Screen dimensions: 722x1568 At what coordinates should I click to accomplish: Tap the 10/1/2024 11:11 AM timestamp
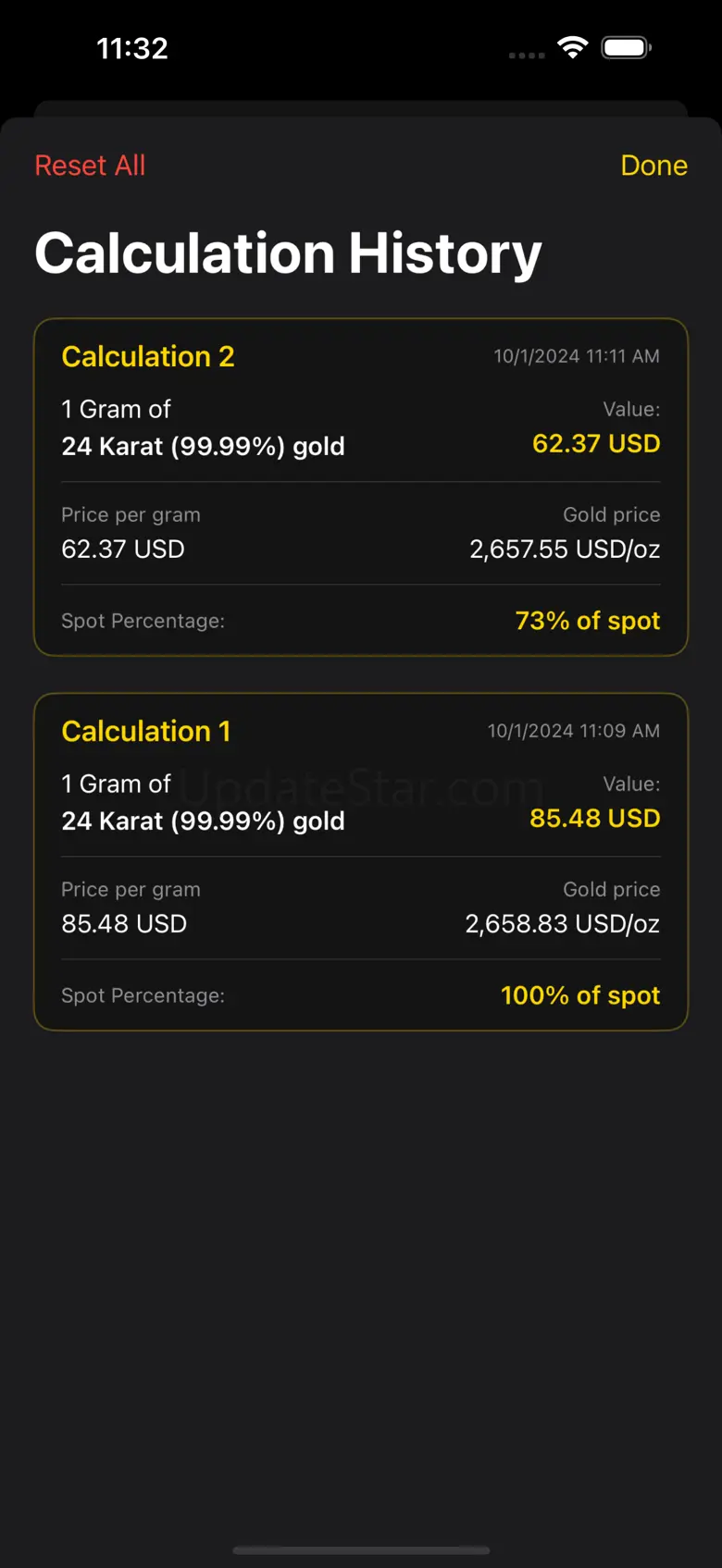coord(577,356)
